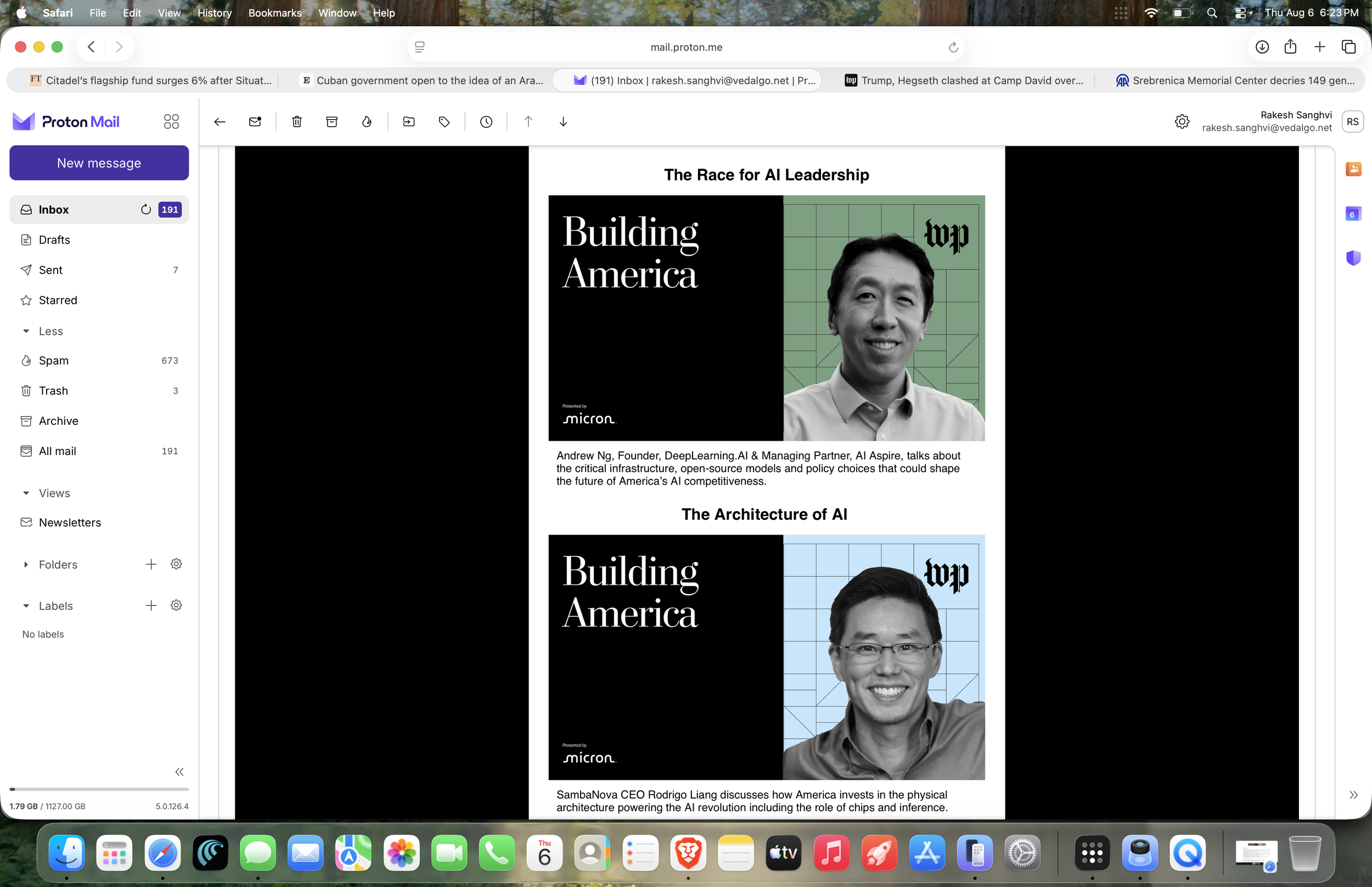Open the Music app in Dock
The height and width of the screenshot is (887, 1372).
pos(831,853)
